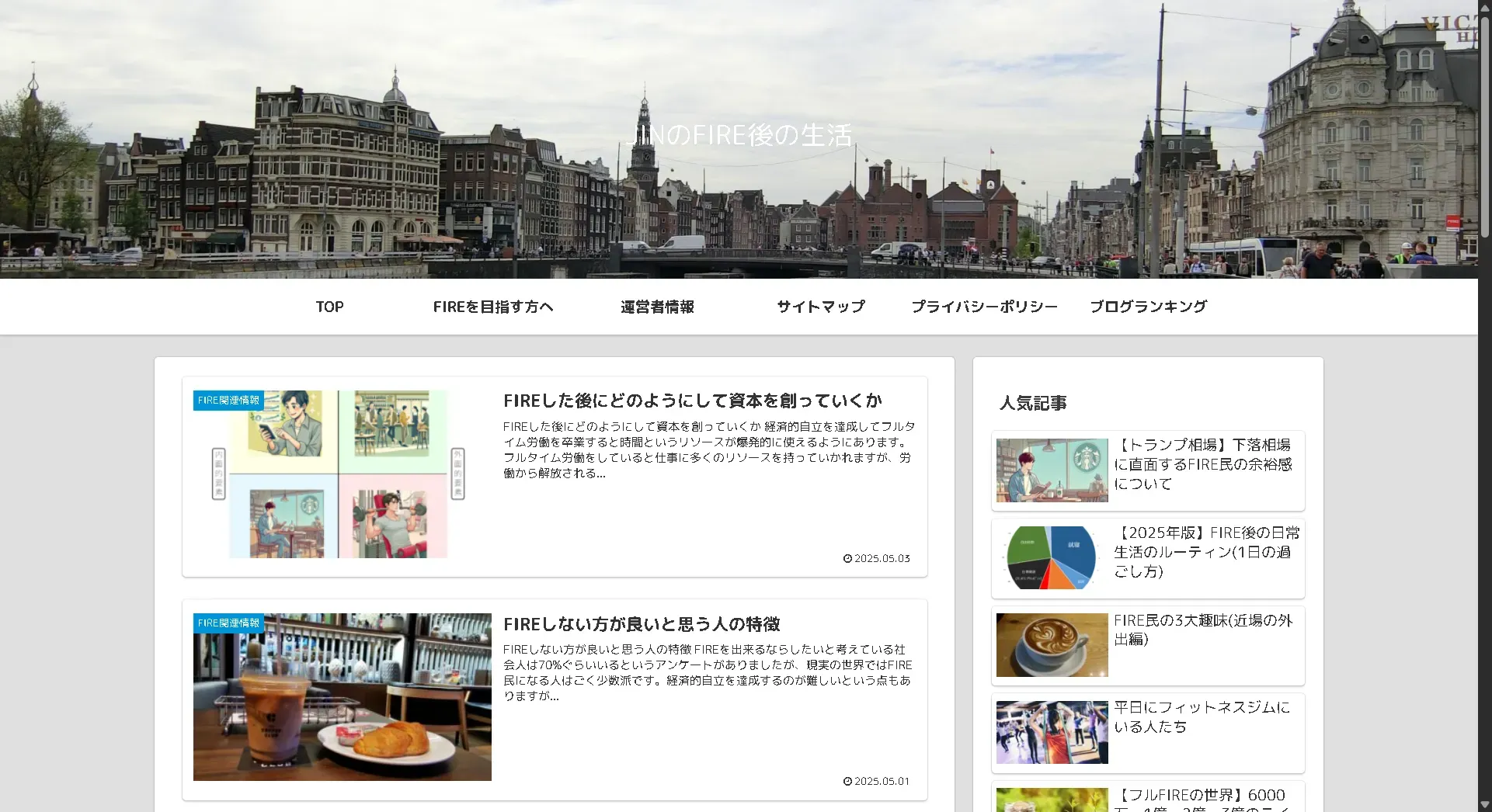This screenshot has width=1492, height=812.
Task: Click the clock icon beside 2025.05.03
Action: (847, 559)
